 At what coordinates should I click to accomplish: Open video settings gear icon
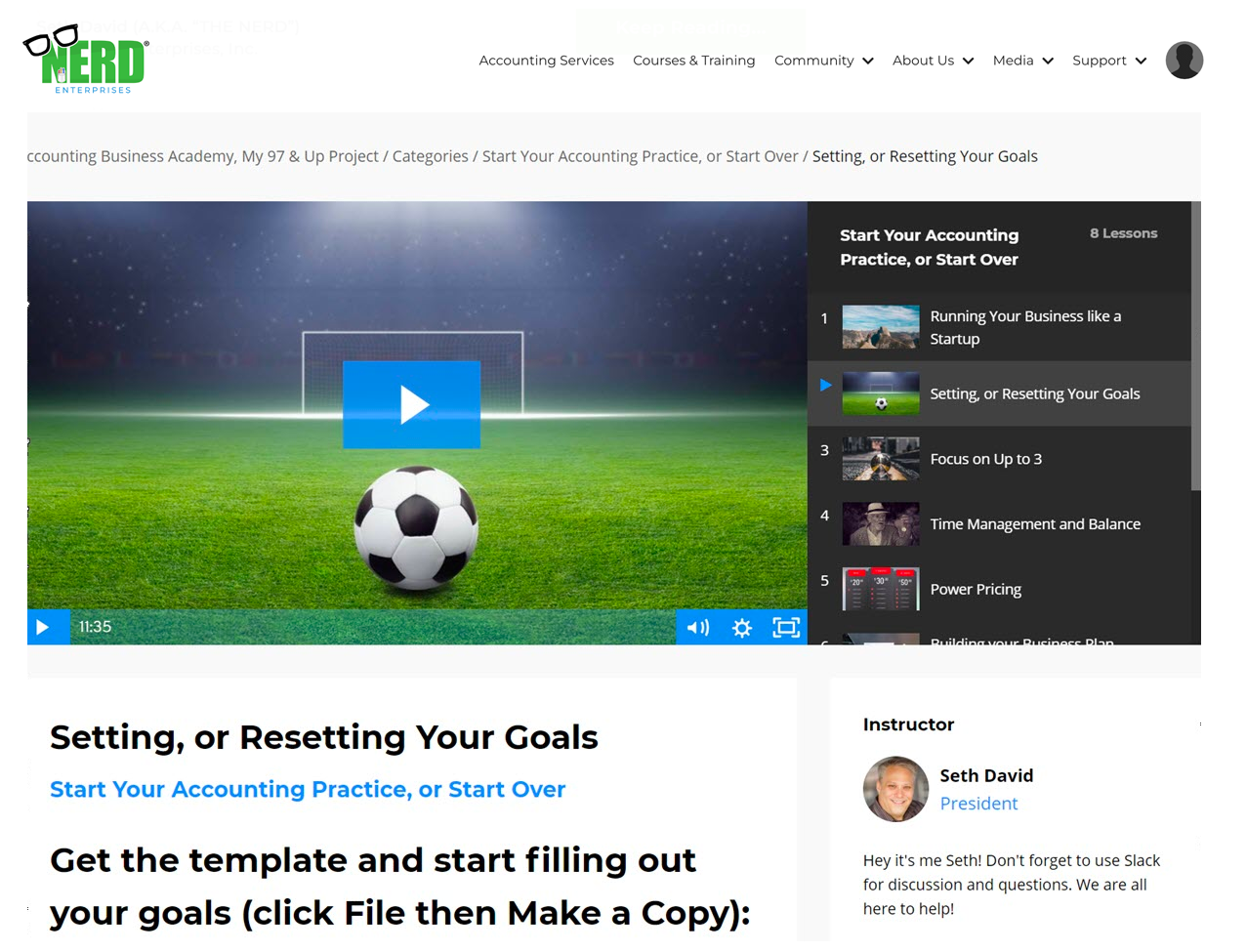coord(742,627)
